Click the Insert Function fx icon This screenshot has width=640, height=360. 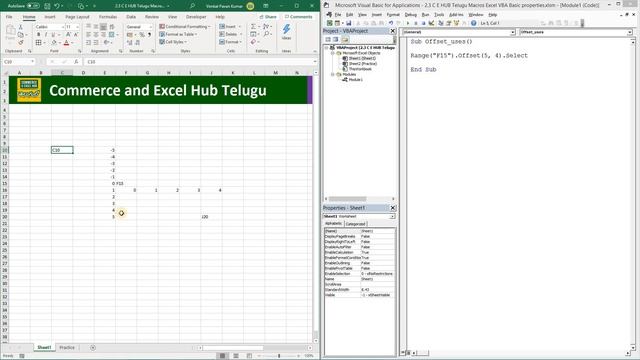point(76,62)
